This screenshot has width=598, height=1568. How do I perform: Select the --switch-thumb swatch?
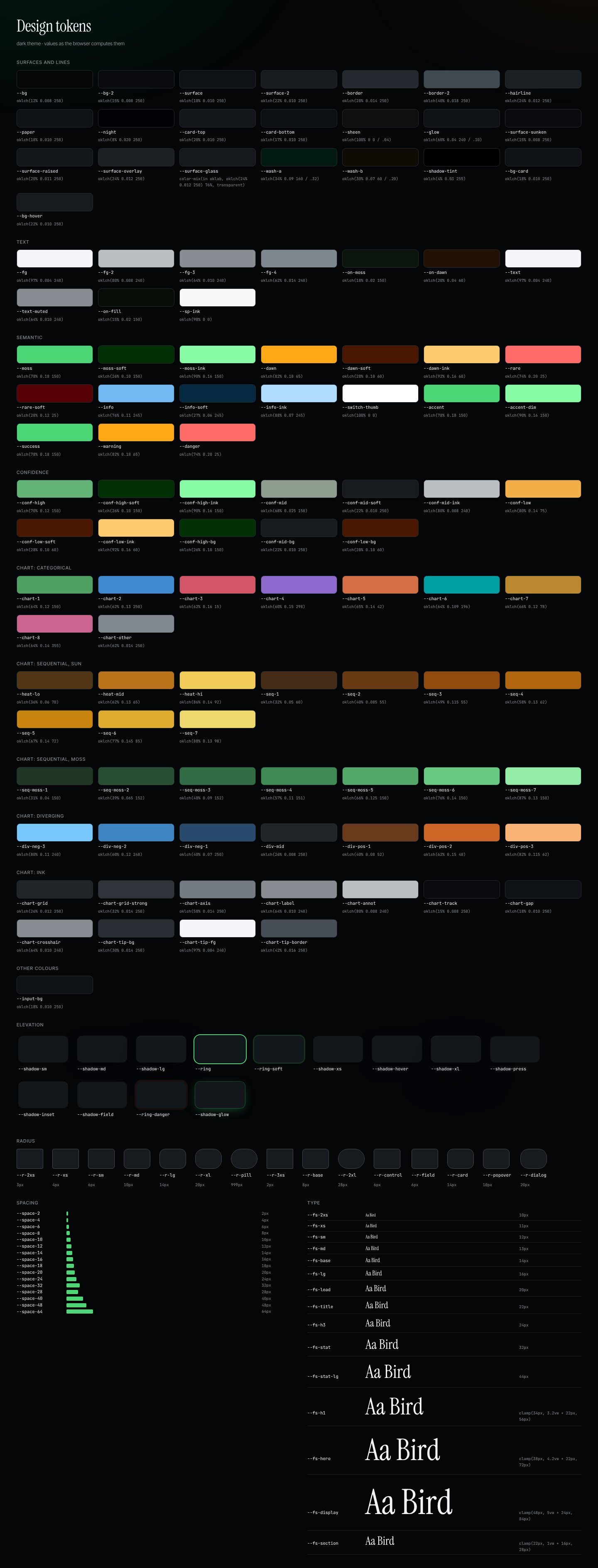point(380,393)
